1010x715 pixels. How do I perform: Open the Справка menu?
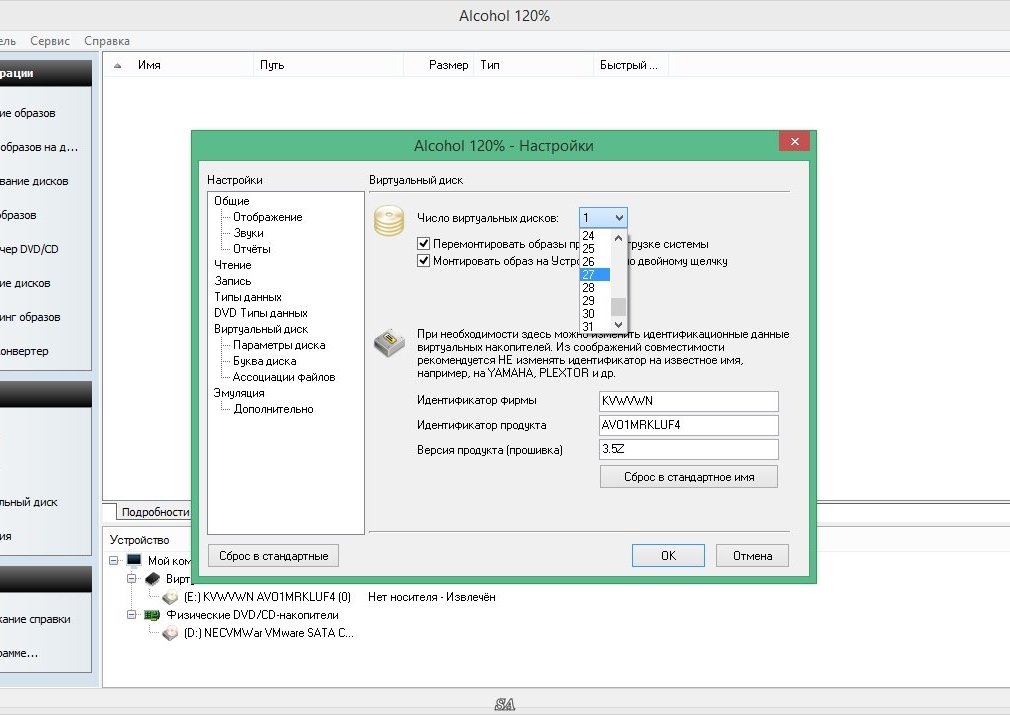click(x=107, y=41)
